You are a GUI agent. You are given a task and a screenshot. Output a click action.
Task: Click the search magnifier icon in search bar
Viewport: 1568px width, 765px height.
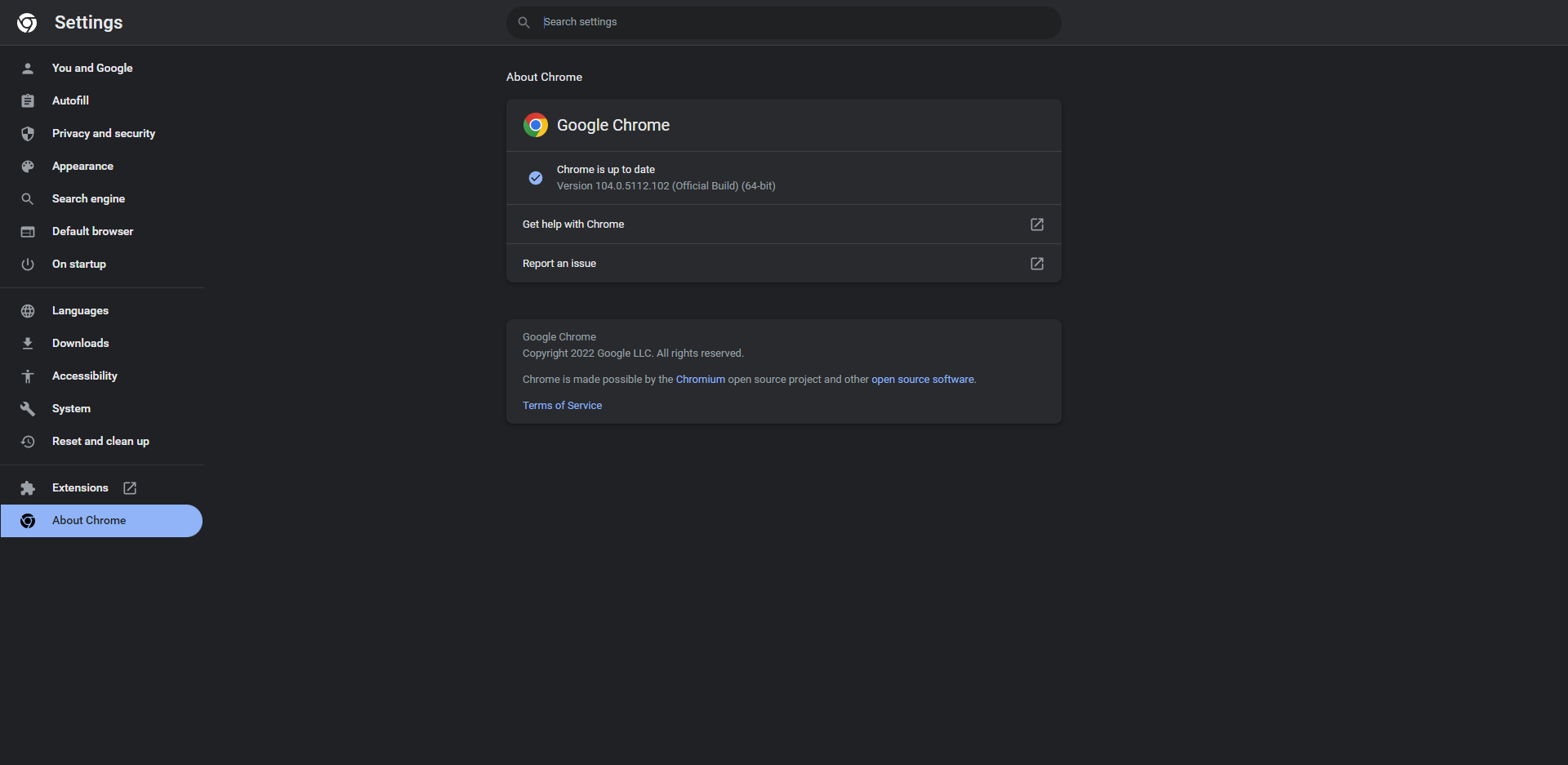pyautogui.click(x=524, y=23)
